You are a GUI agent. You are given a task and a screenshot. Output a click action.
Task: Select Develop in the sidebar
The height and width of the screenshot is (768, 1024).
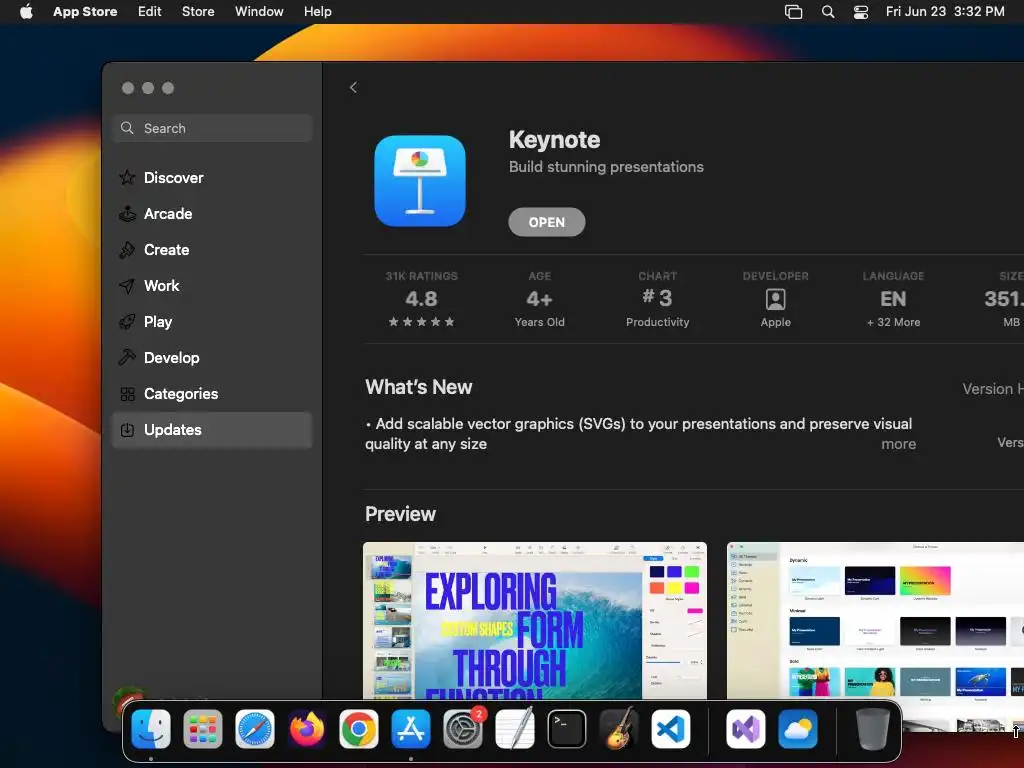pos(212,357)
